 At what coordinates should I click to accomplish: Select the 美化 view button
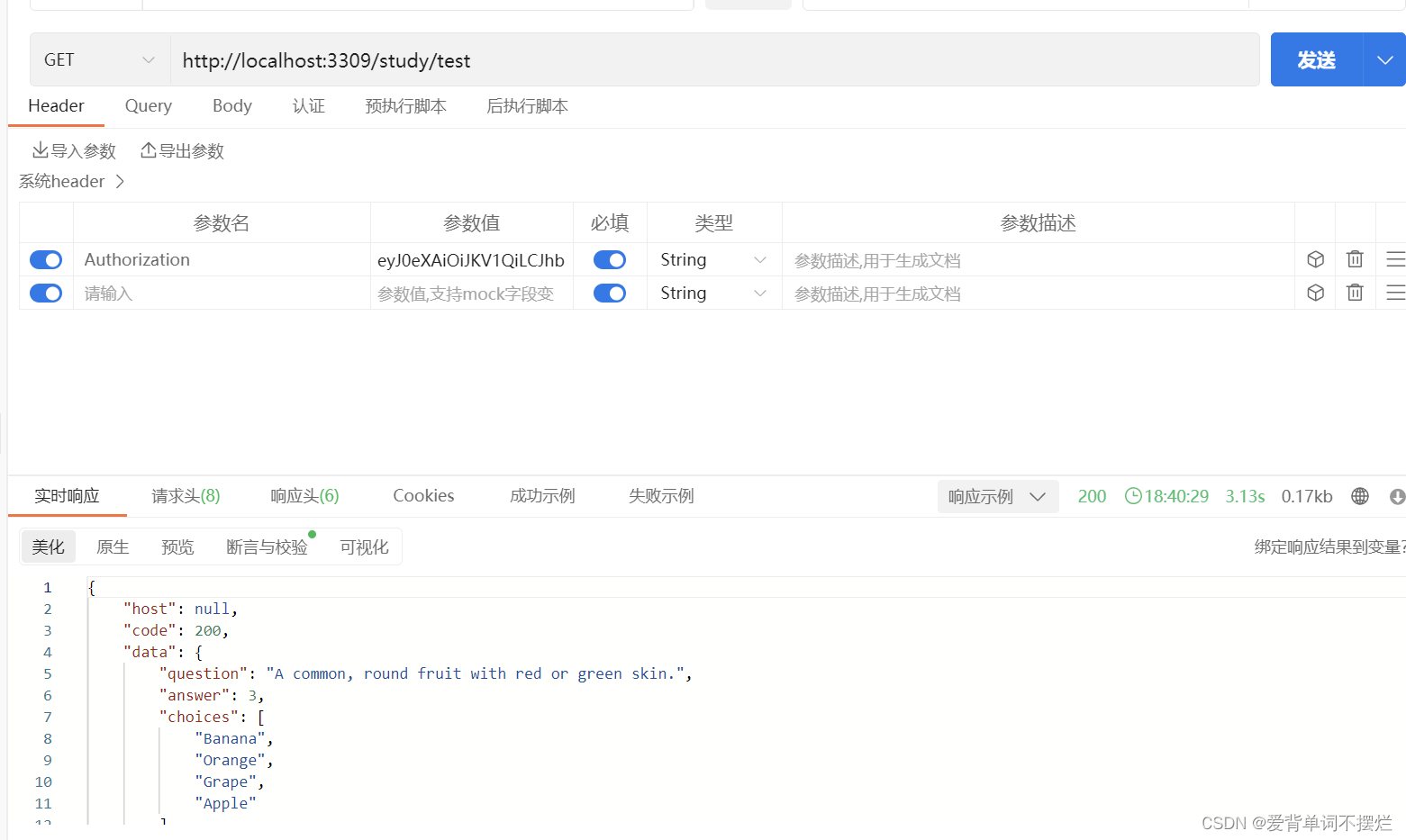tap(49, 546)
